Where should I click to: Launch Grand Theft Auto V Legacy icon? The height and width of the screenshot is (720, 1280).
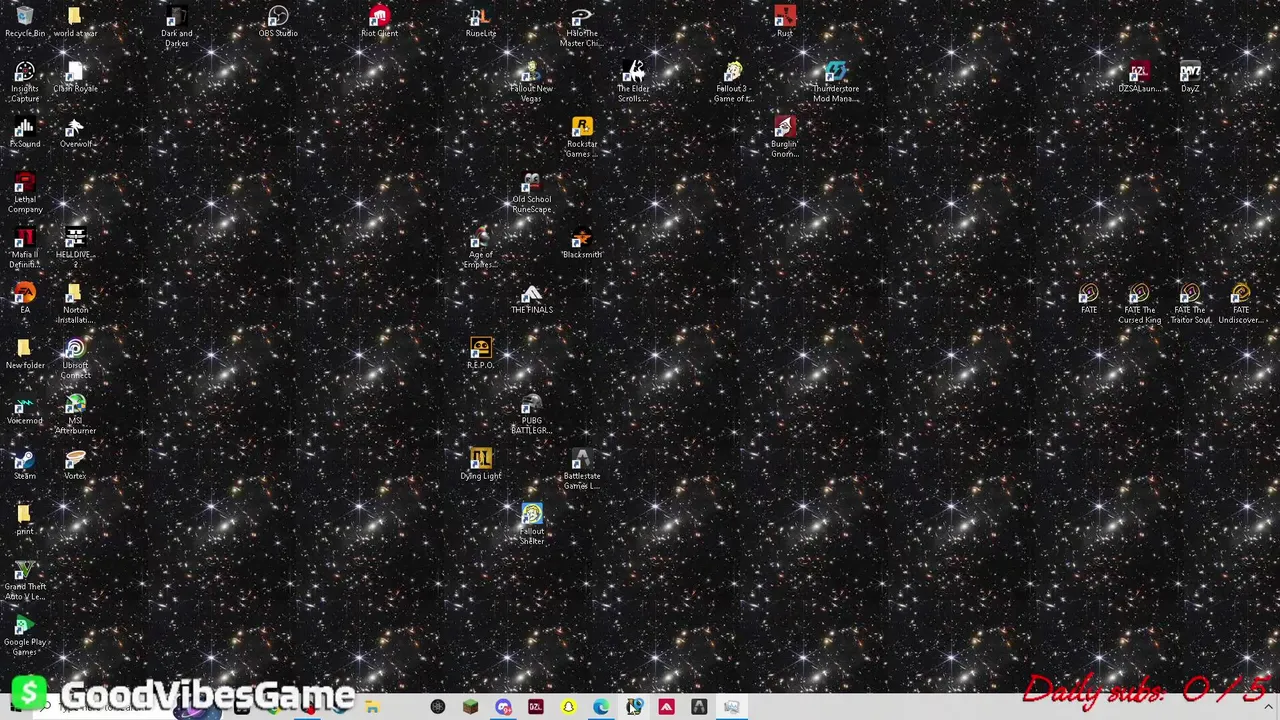point(25,580)
